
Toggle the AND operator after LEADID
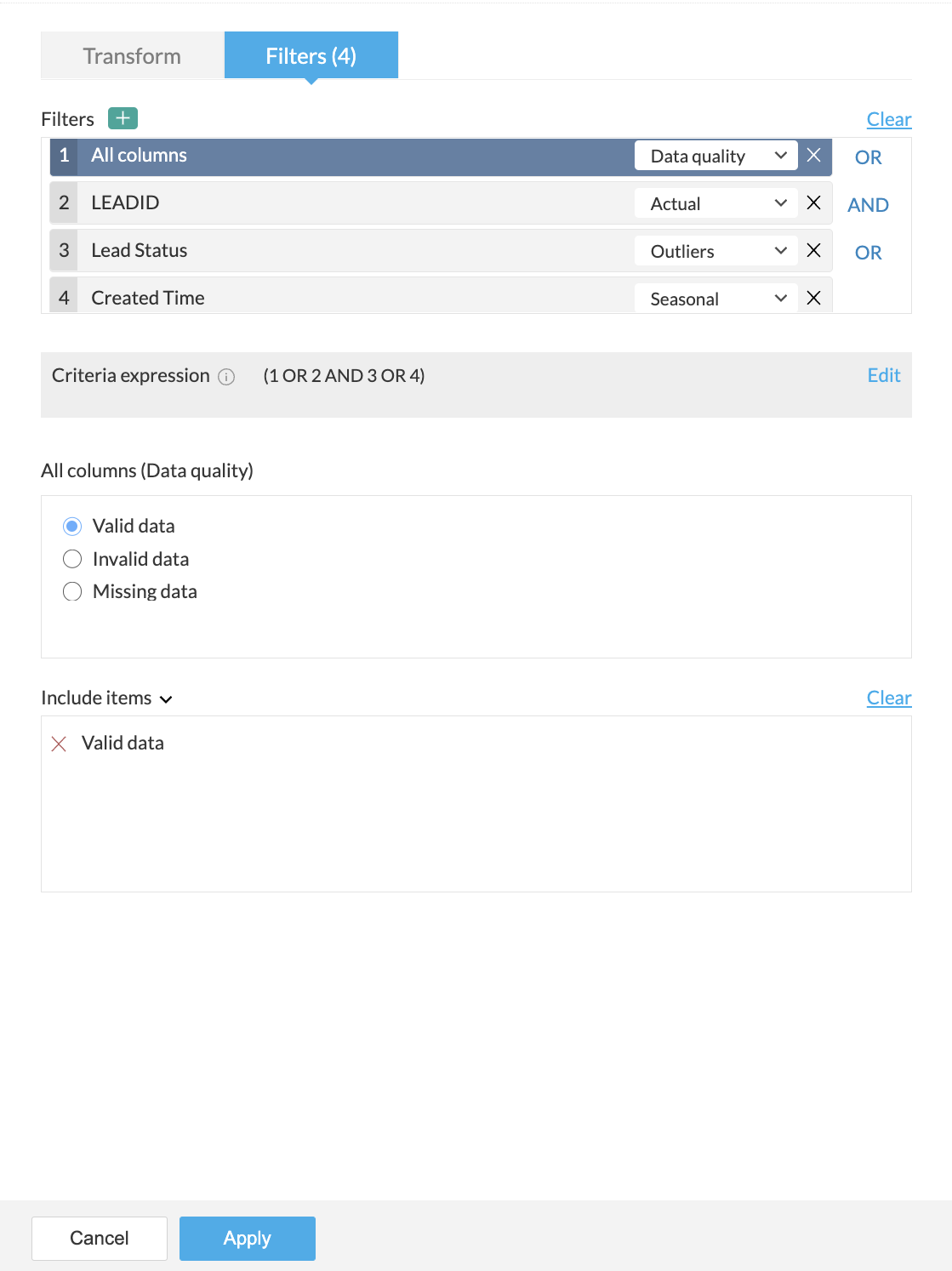pyautogui.click(x=868, y=205)
